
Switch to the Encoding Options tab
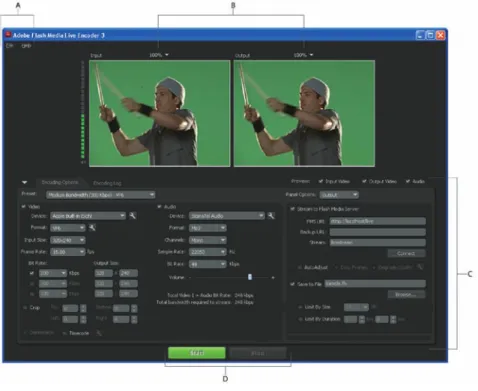(60, 182)
